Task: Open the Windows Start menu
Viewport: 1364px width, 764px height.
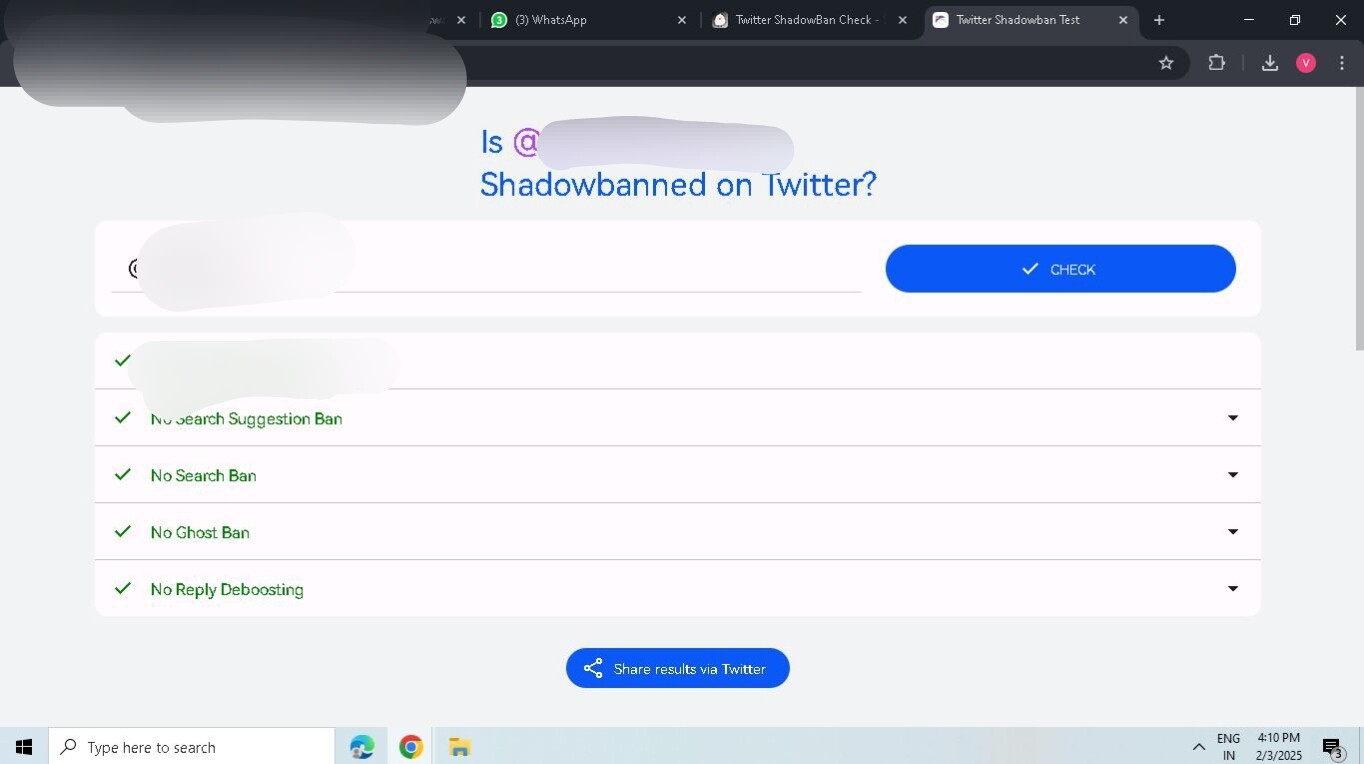Action: (x=24, y=747)
